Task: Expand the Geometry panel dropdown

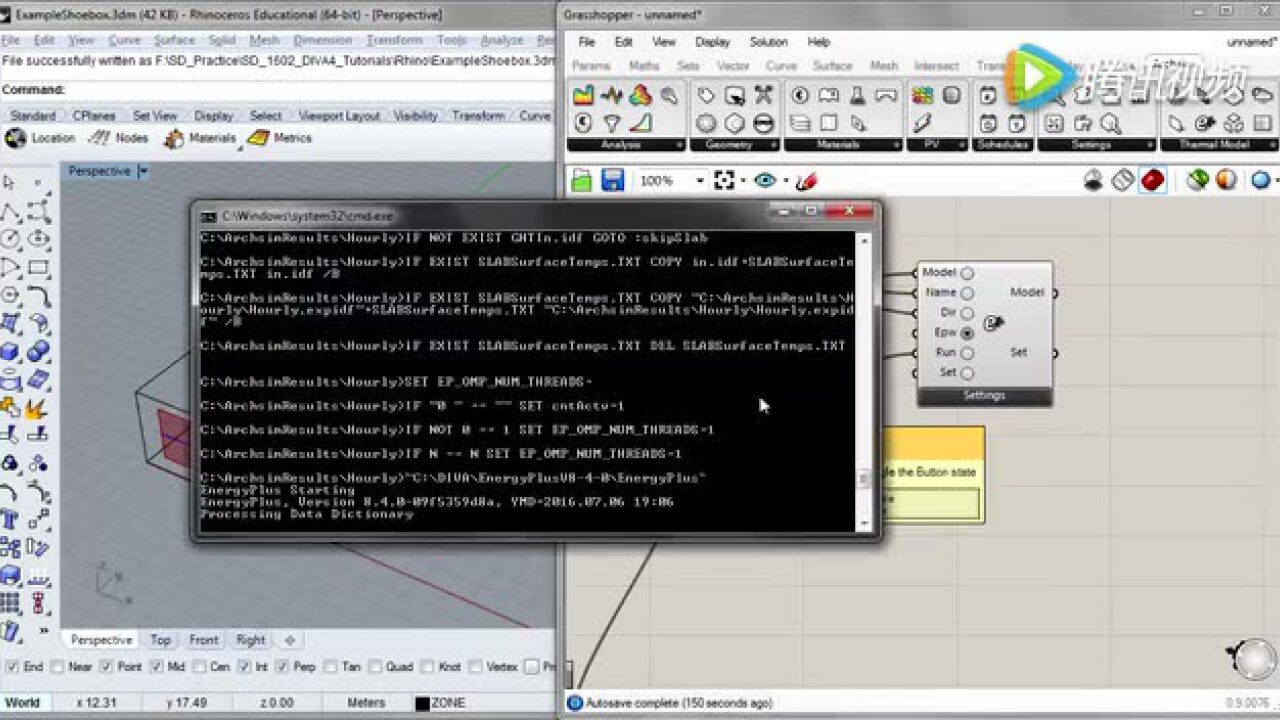Action: pos(774,145)
